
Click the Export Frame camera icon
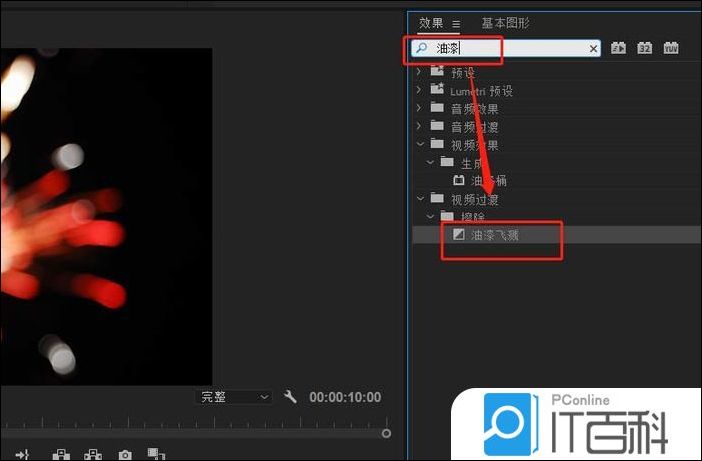(125, 455)
